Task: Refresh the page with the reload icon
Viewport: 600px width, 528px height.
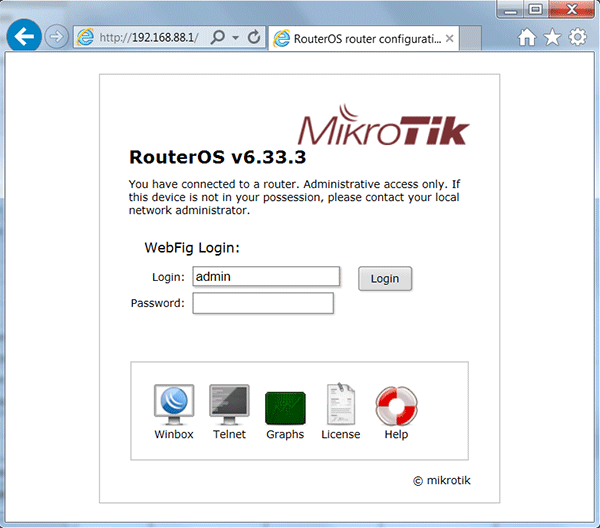Action: click(254, 37)
